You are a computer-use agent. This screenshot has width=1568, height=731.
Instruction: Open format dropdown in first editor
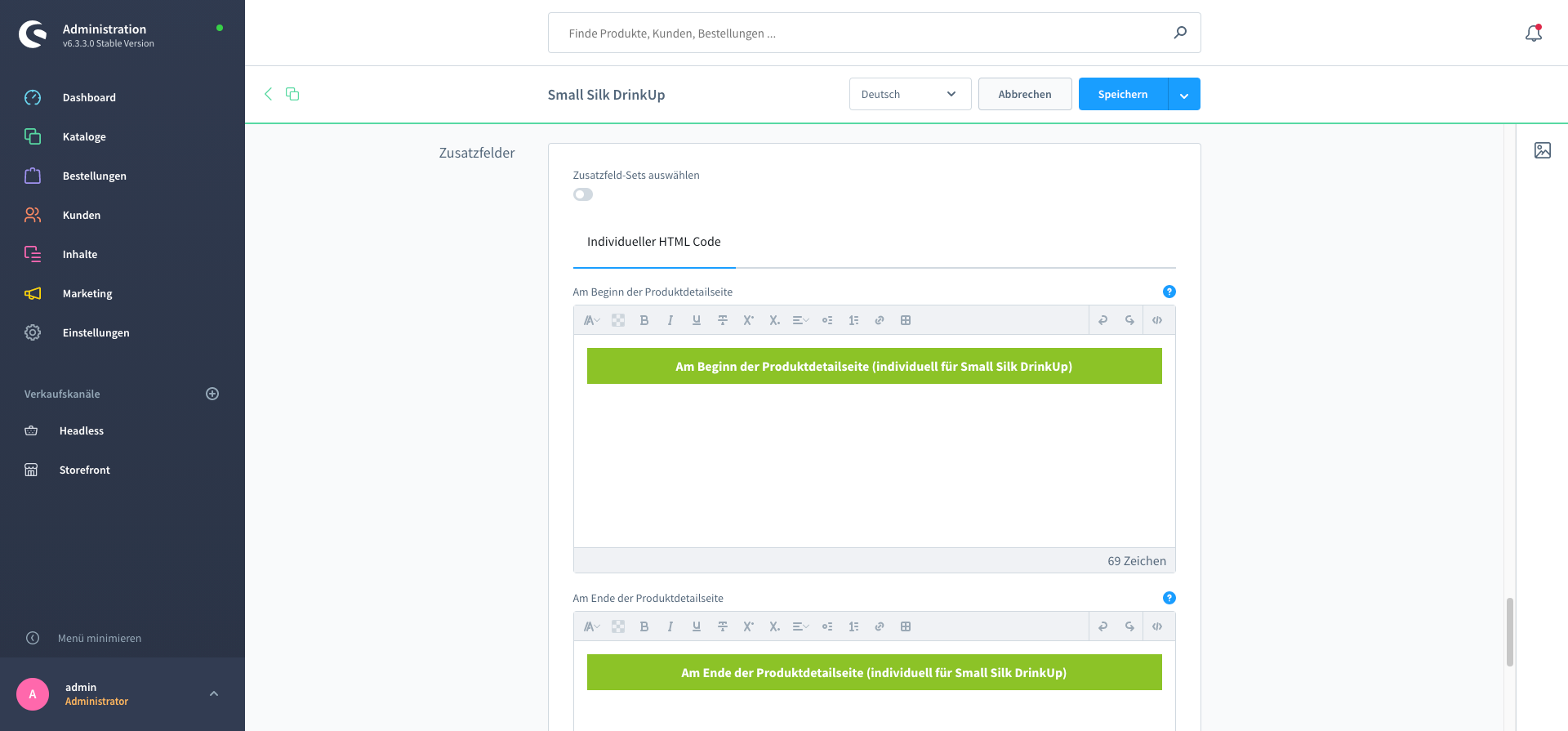(x=592, y=320)
